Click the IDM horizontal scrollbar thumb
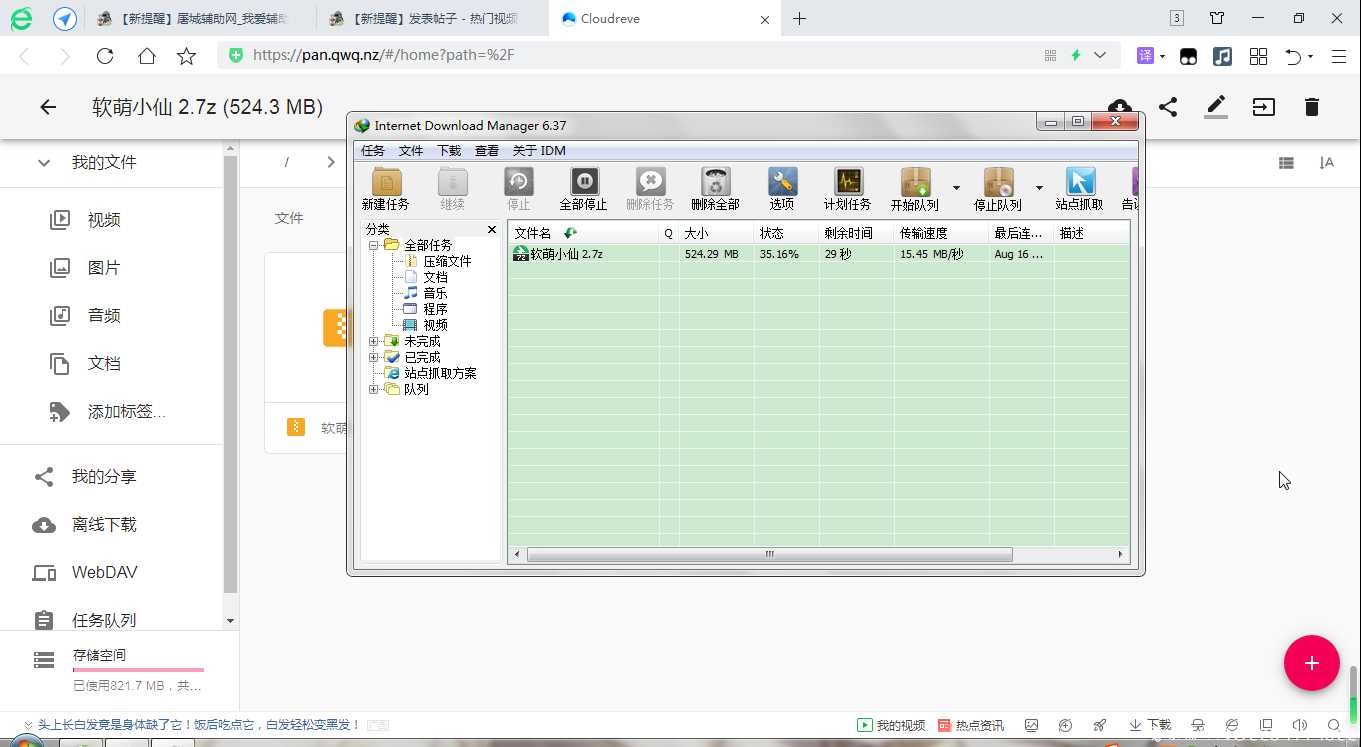Image resolution: width=1361 pixels, height=747 pixels. tap(770, 554)
